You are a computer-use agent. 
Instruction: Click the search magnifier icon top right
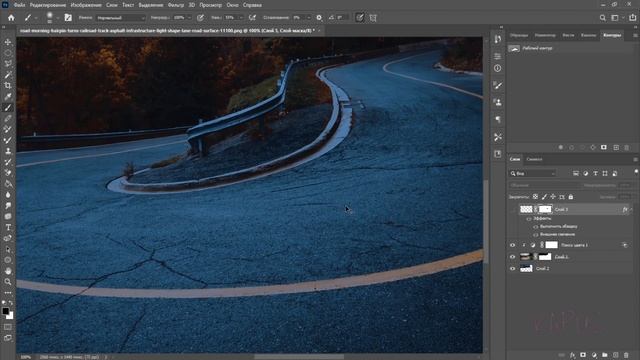[x=602, y=18]
